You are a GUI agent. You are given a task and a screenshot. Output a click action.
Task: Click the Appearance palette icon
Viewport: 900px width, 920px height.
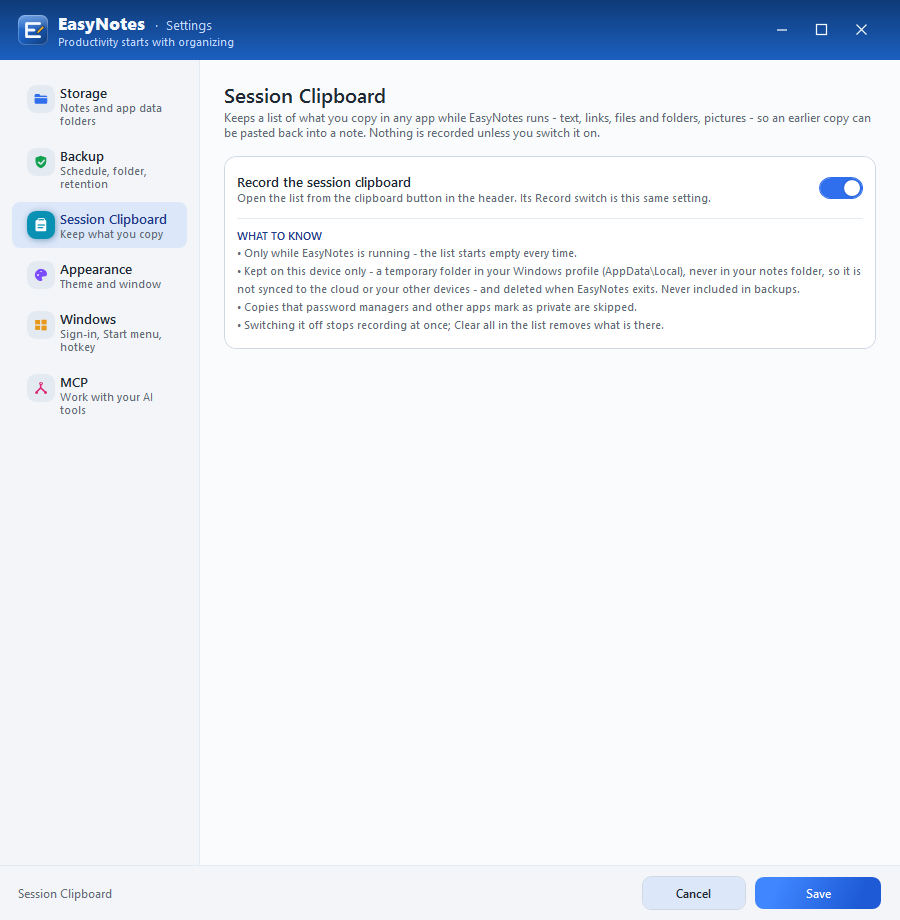41,275
